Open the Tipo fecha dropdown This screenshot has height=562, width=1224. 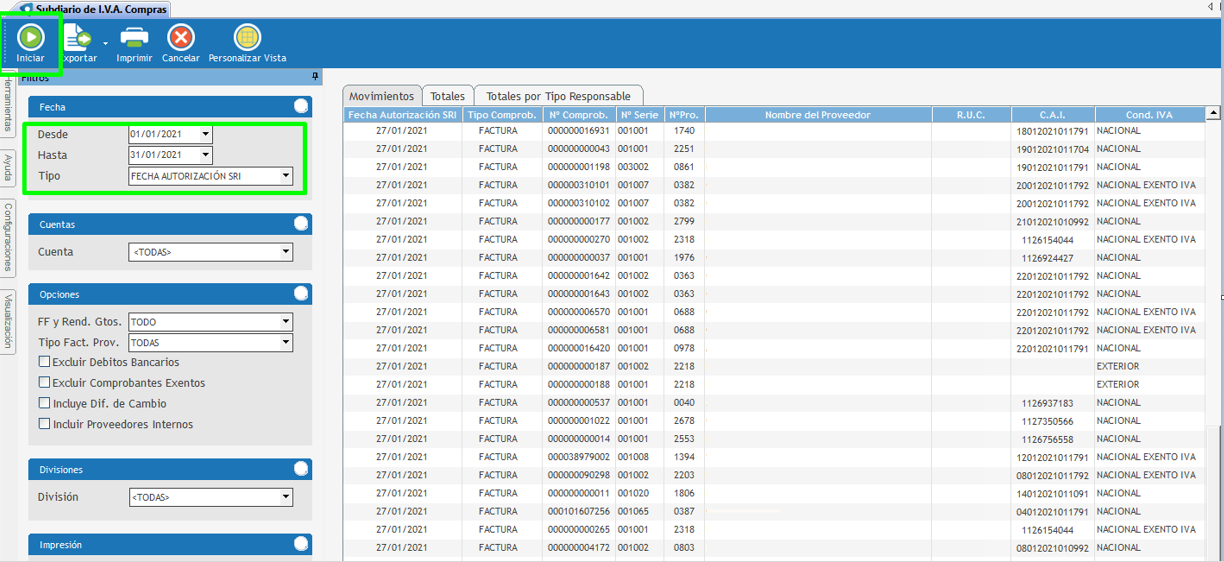[286, 176]
